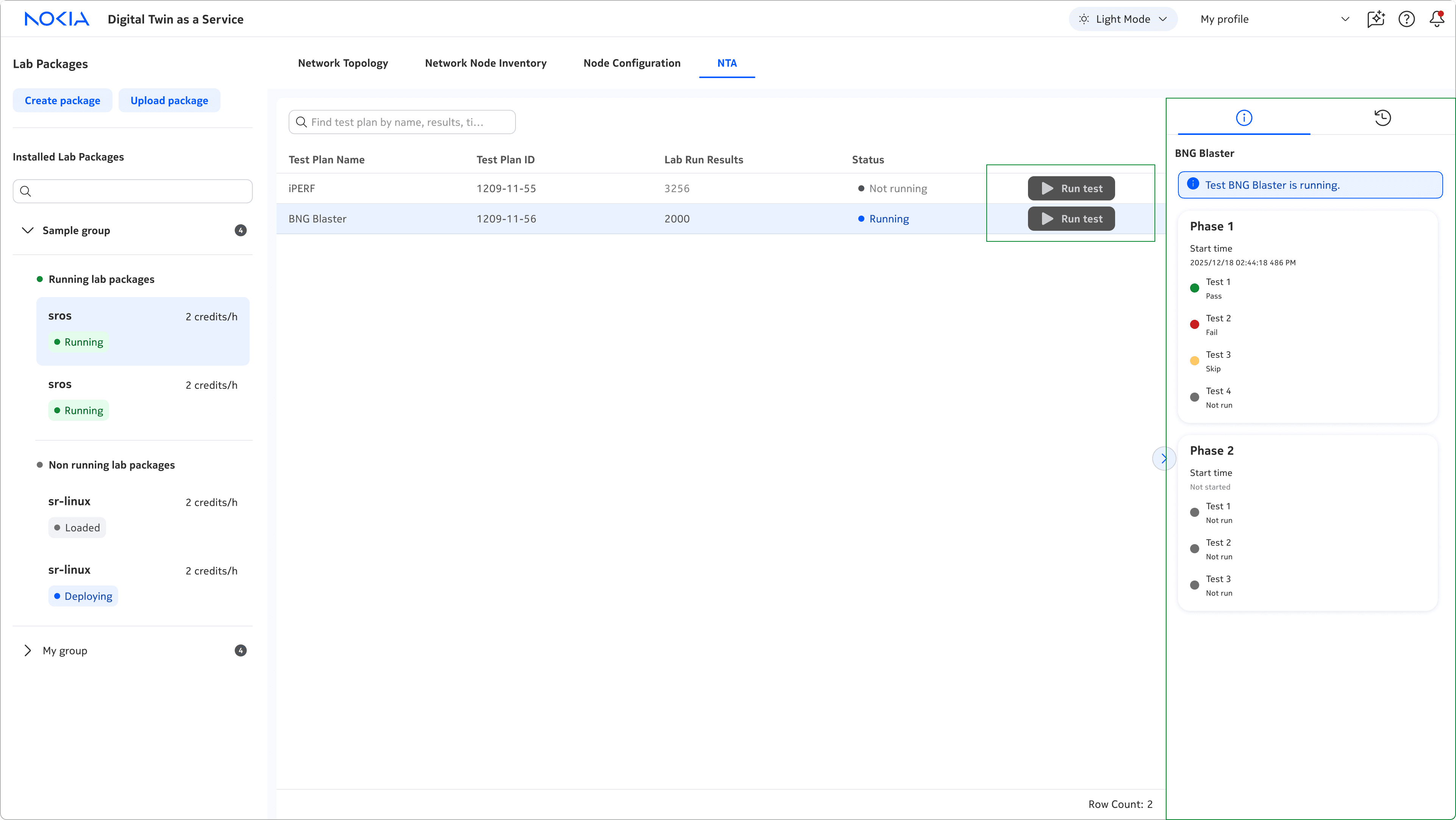Image resolution: width=1456 pixels, height=820 pixels.
Task: Click the info icon in the running banner
Action: (1193, 184)
